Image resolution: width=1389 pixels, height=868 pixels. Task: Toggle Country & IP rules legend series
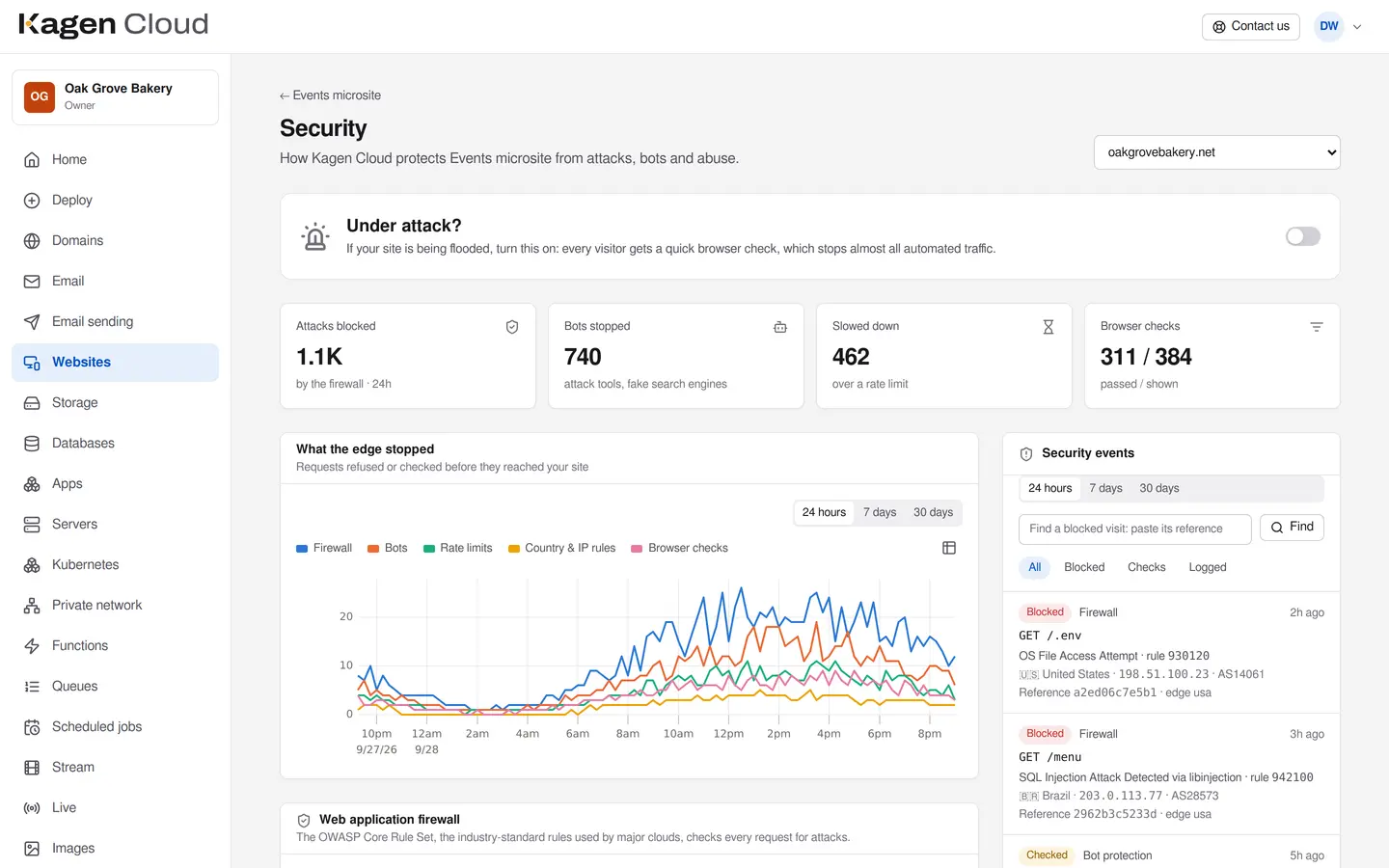coord(562,548)
